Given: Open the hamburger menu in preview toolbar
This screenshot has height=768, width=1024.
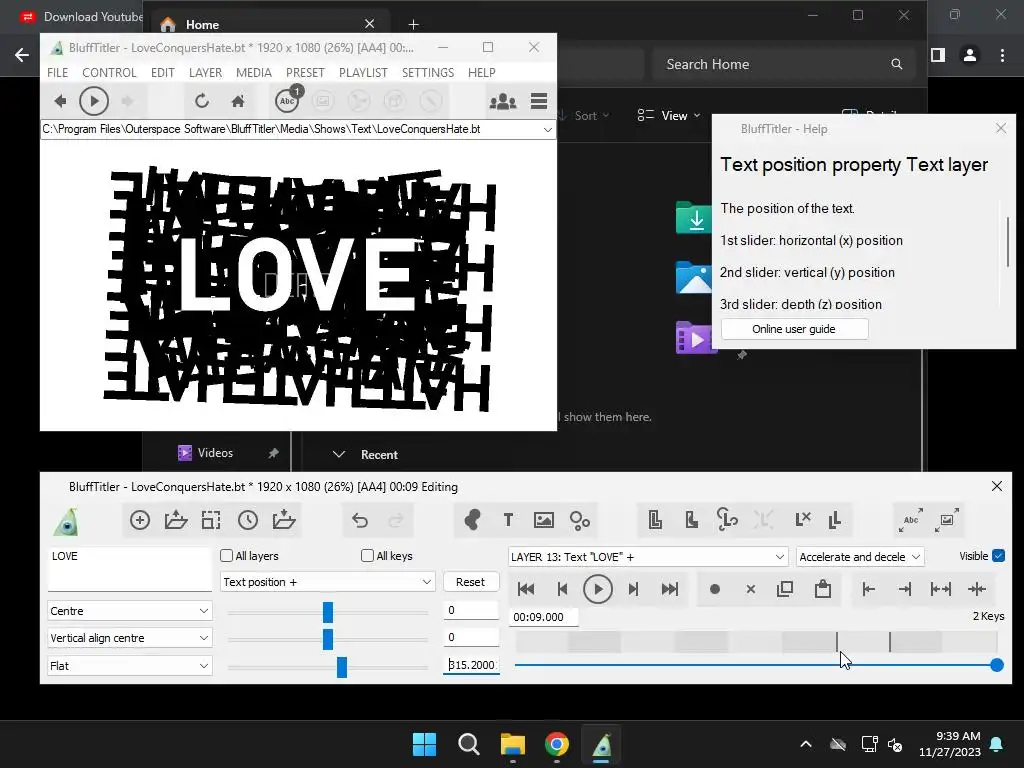Looking at the screenshot, I should pos(539,101).
